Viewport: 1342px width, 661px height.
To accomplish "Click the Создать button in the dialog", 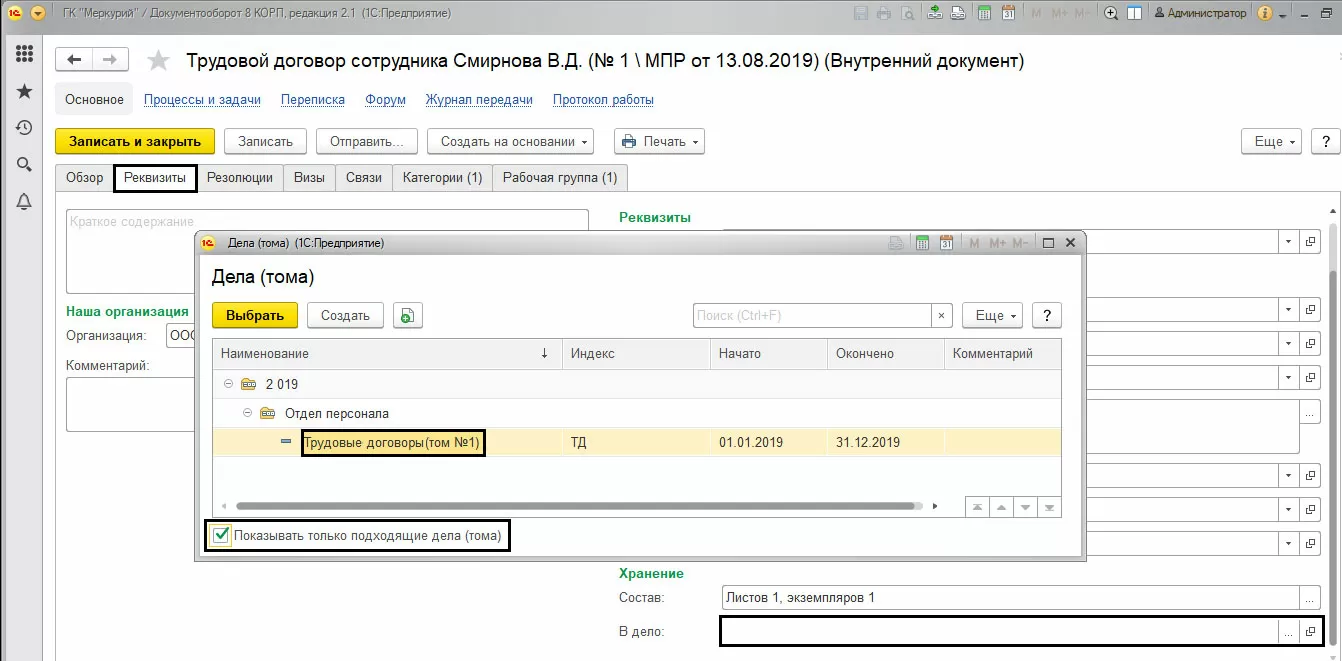I will point(345,315).
